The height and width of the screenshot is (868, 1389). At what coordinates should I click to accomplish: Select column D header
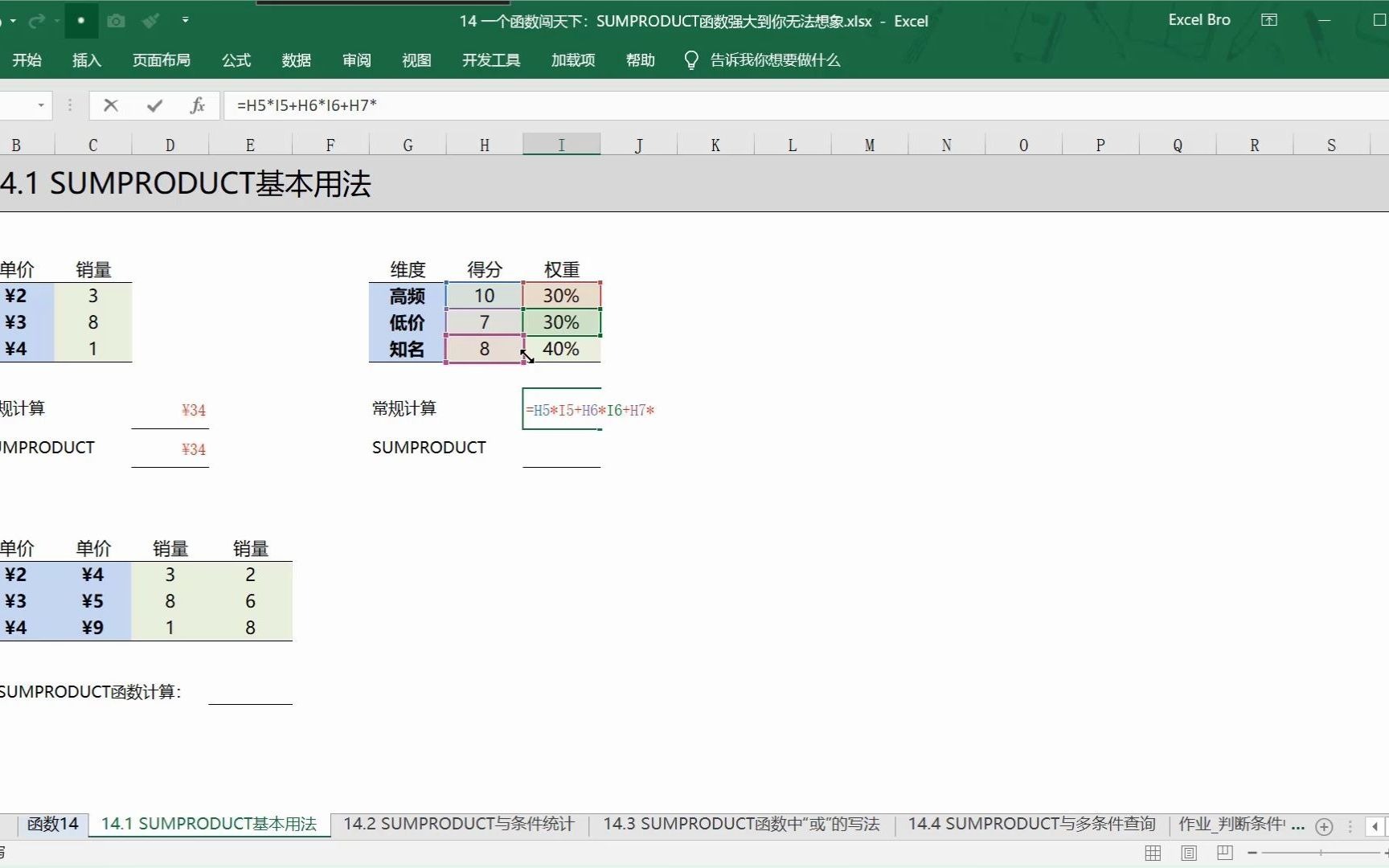point(170,145)
